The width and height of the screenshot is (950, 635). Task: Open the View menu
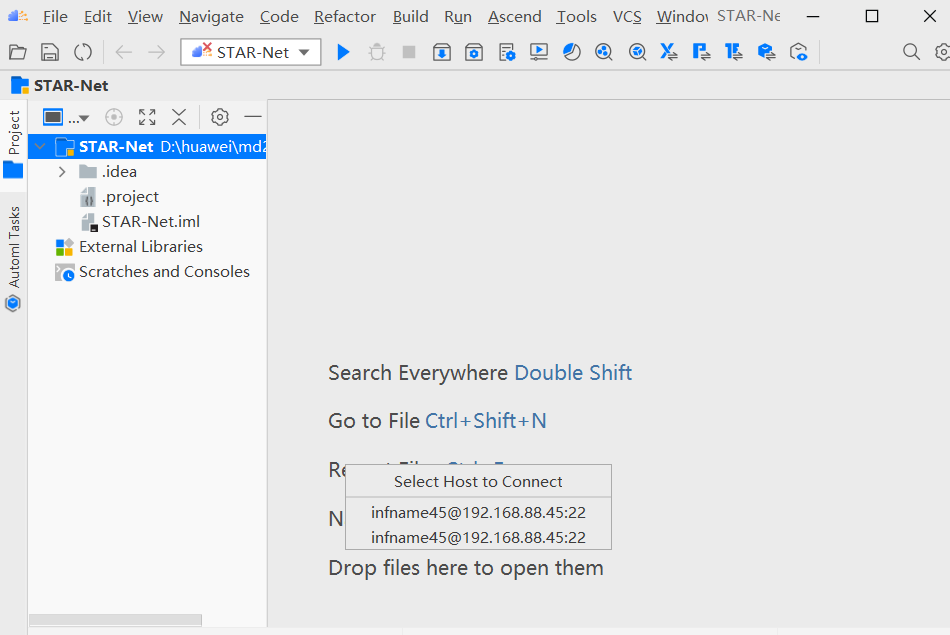coord(145,16)
